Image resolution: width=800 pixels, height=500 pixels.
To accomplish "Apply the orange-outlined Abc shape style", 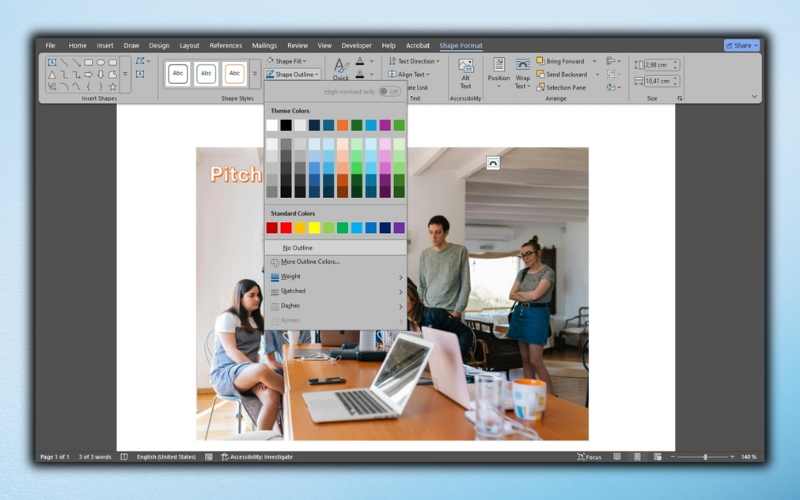I will pos(234,73).
